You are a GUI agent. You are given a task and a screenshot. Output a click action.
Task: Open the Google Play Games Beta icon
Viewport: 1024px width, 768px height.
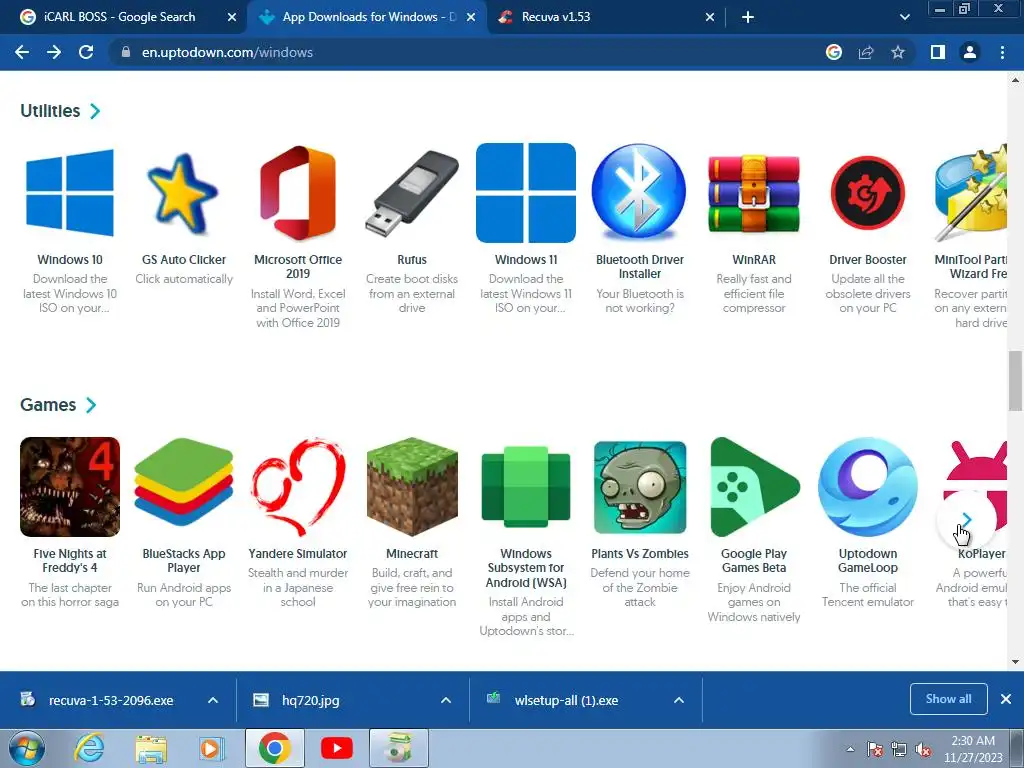(754, 487)
